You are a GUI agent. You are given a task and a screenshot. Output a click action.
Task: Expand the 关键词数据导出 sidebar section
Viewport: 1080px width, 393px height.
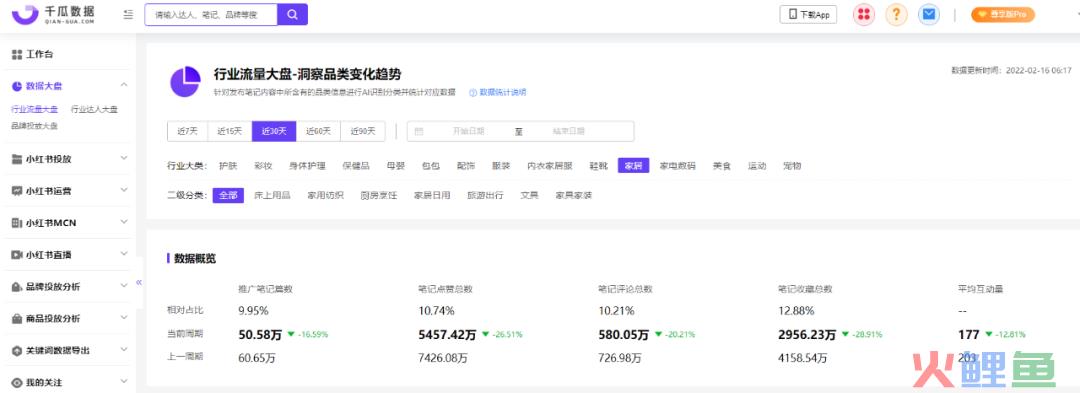pyautogui.click(x=124, y=350)
